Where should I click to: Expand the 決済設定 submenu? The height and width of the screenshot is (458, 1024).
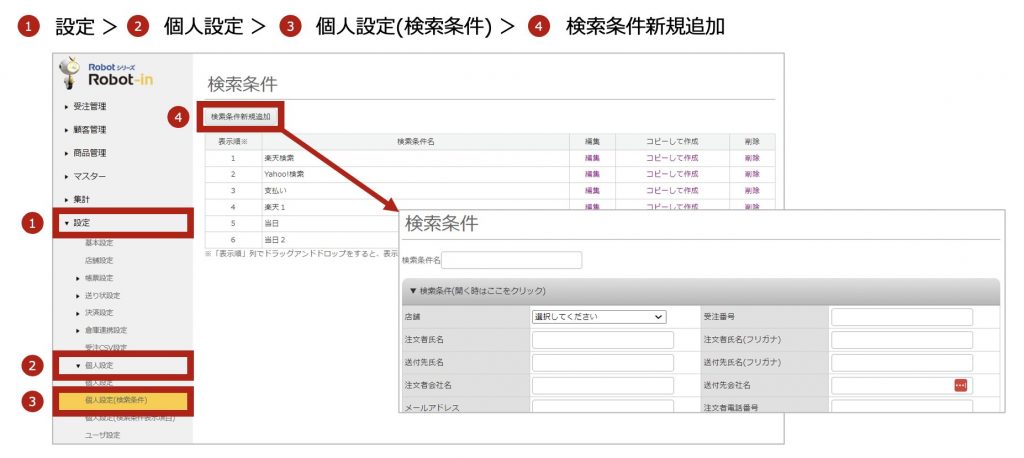pyautogui.click(x=95, y=312)
